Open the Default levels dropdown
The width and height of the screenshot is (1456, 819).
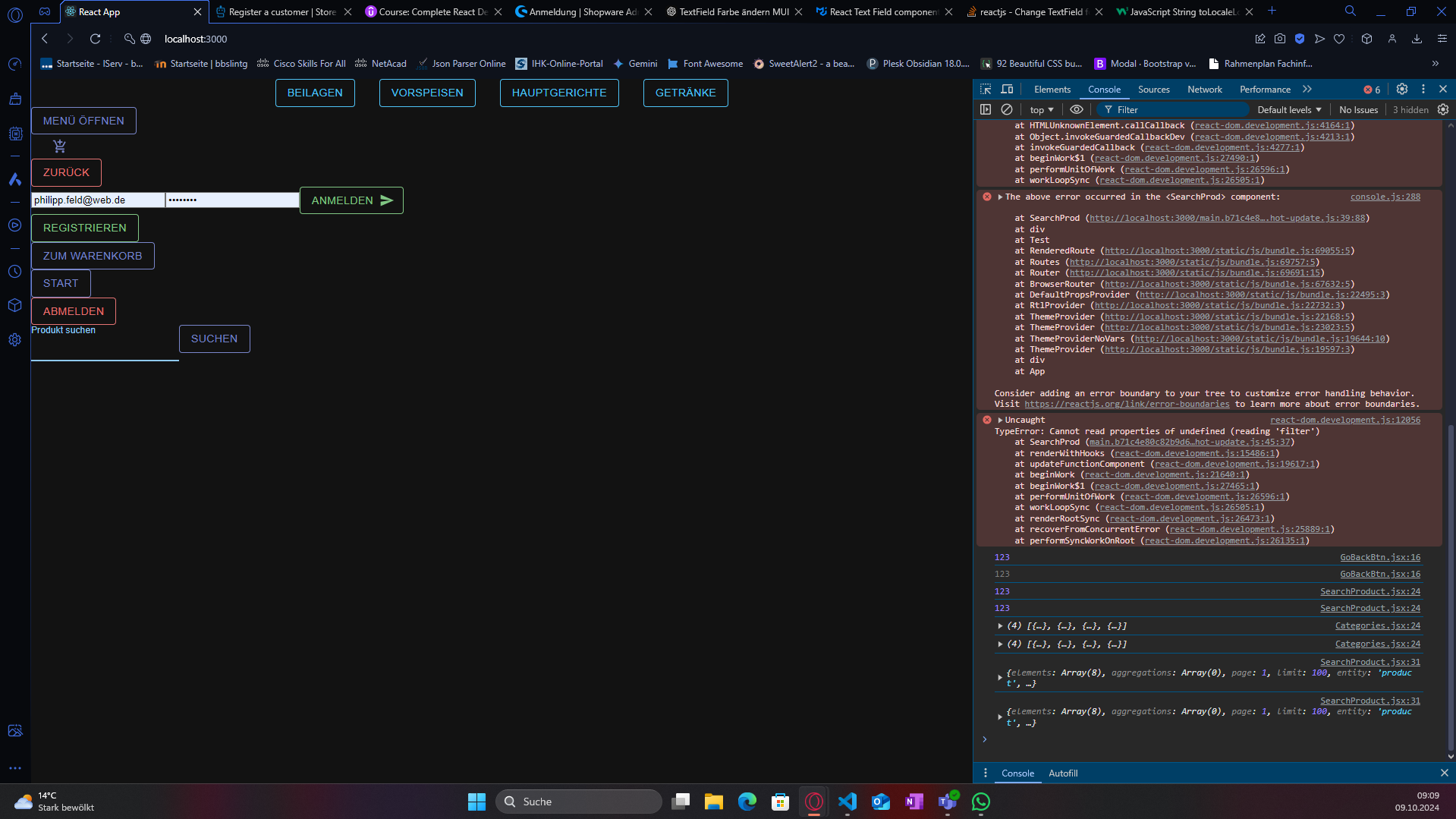tap(1288, 110)
